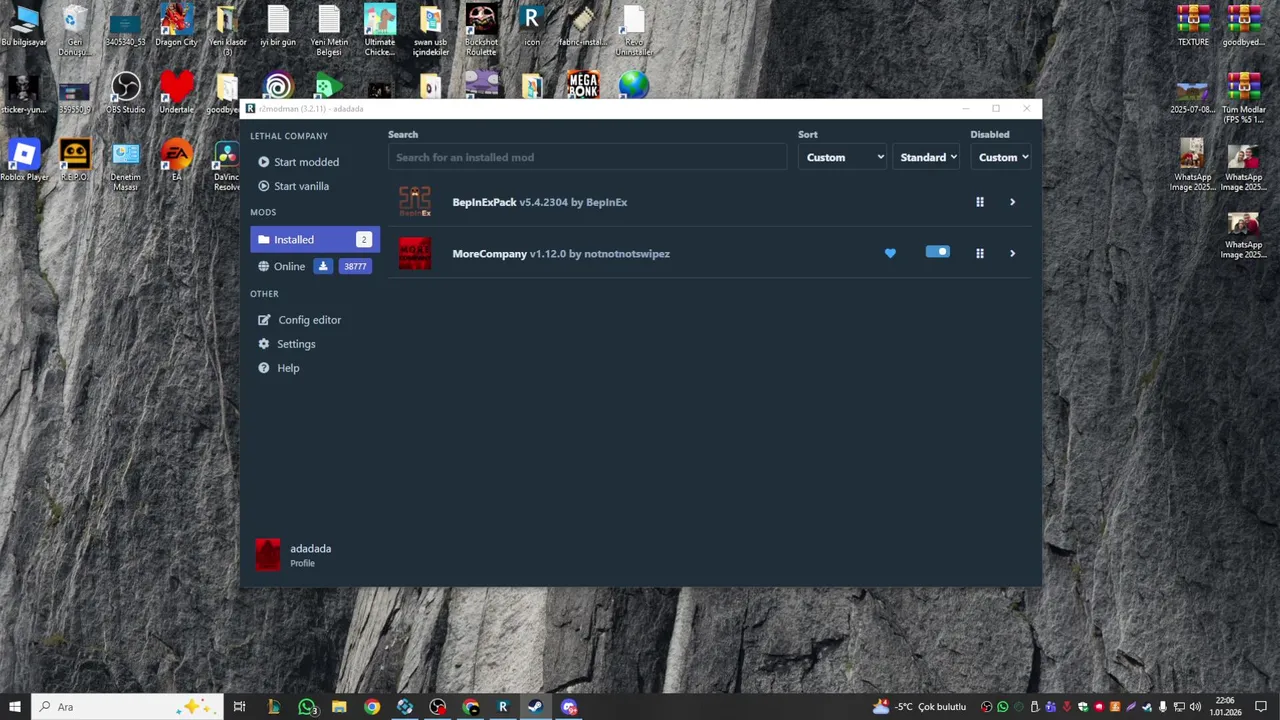Screen dimensions: 1280x720
Task: Select the EA desktop icon
Action: pos(176,161)
